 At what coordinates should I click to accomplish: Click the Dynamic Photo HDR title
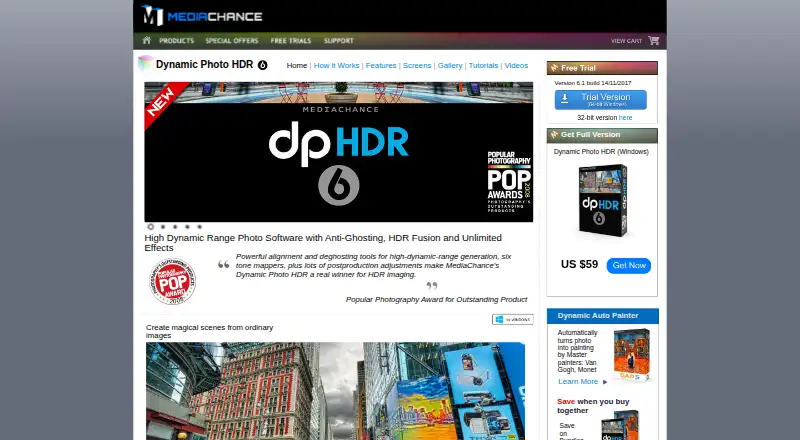205,64
